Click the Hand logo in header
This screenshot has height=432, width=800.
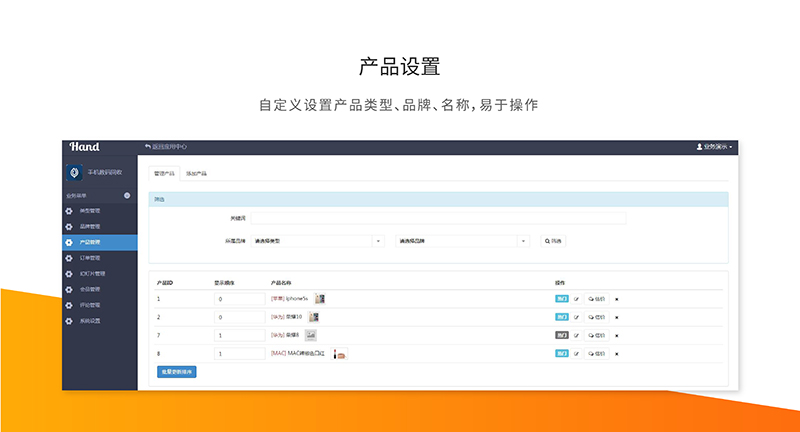[x=85, y=147]
